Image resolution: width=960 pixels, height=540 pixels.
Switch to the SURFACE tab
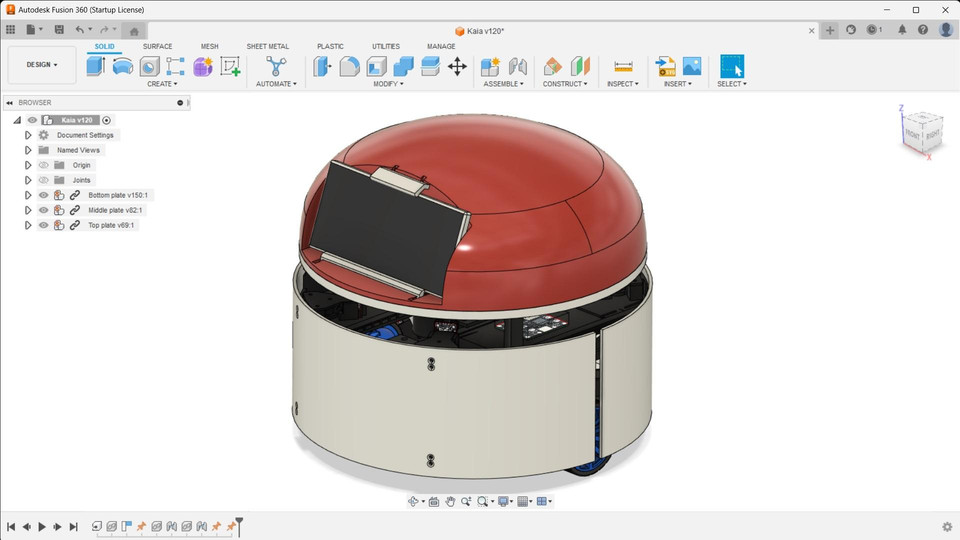pos(157,47)
